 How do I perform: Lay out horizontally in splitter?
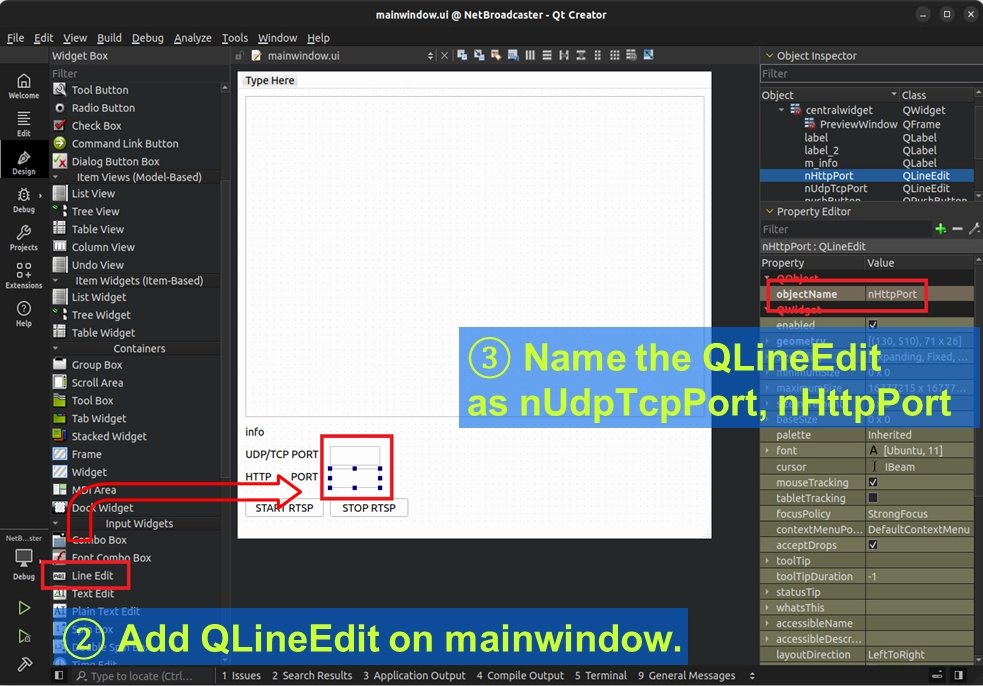point(564,55)
